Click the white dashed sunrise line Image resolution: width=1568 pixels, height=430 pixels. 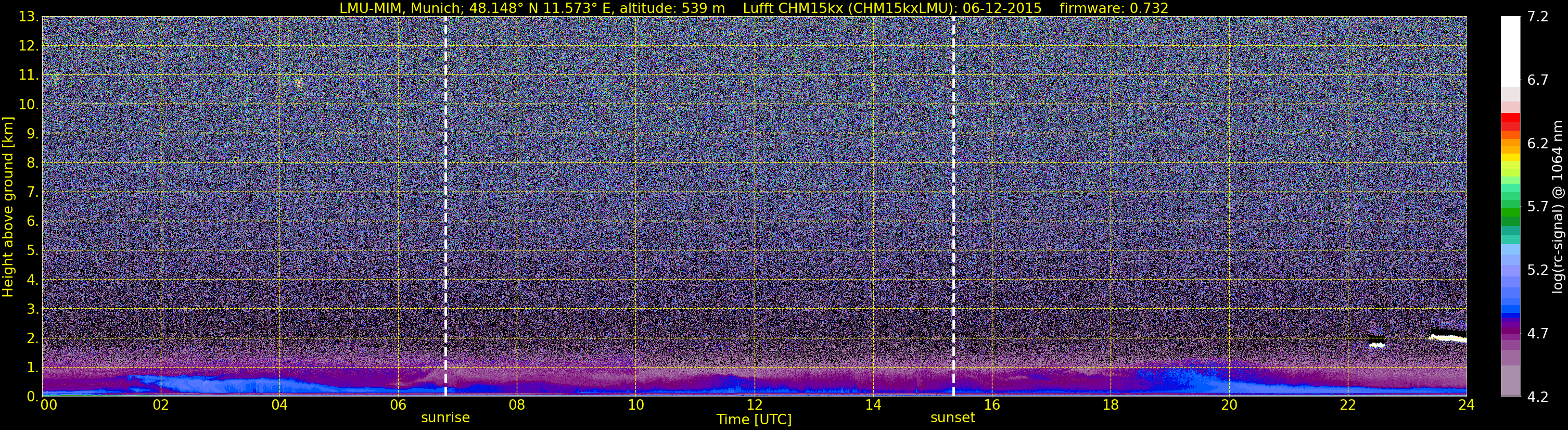445,207
